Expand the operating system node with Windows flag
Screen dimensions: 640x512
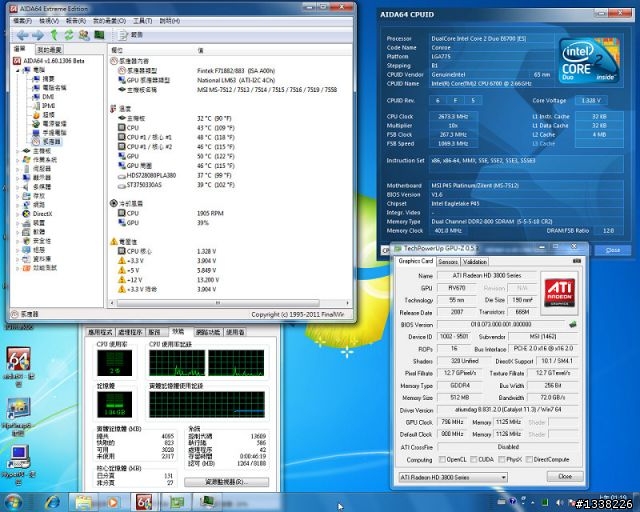[18, 160]
